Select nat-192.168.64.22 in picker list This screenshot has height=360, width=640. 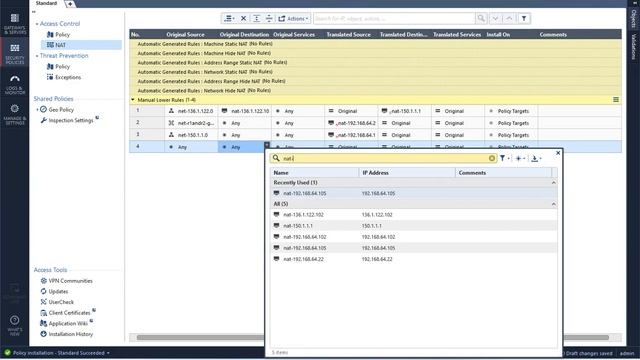[413, 259]
